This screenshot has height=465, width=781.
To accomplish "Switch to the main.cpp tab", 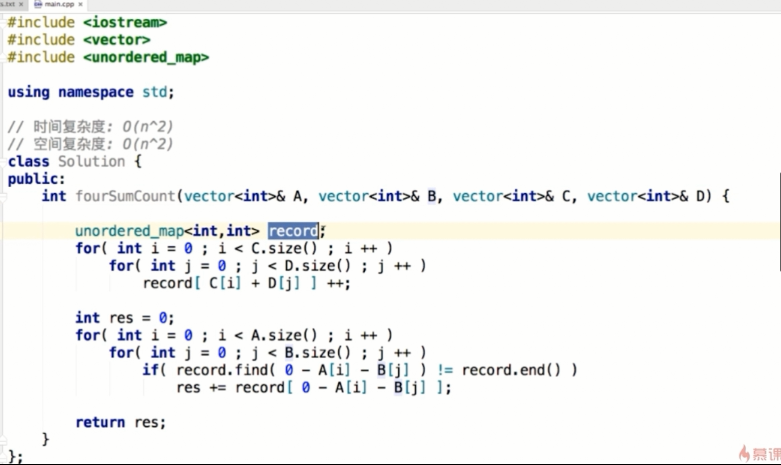I will [x=58, y=4].
